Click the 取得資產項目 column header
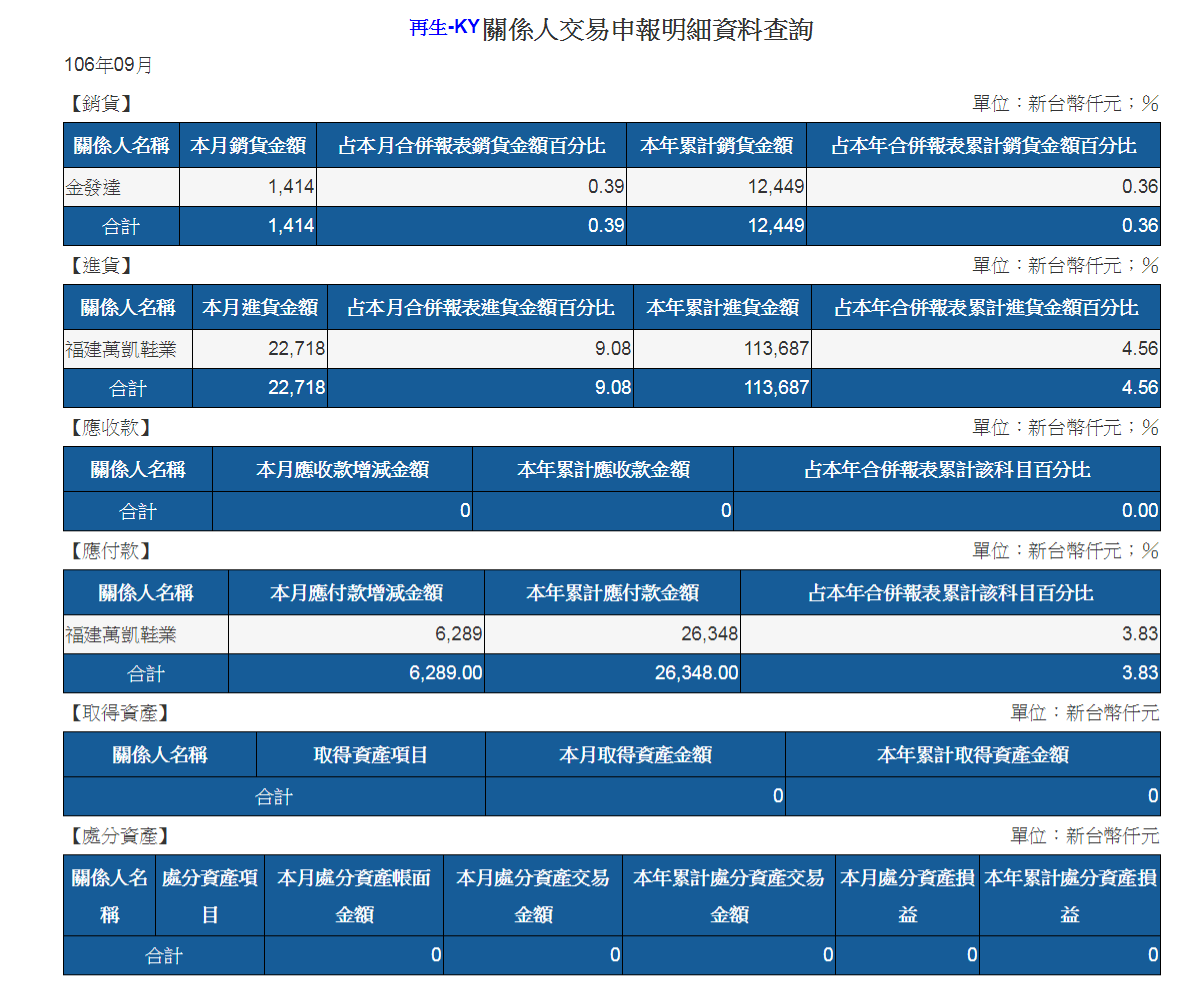The height and width of the screenshot is (984, 1181). 371,755
